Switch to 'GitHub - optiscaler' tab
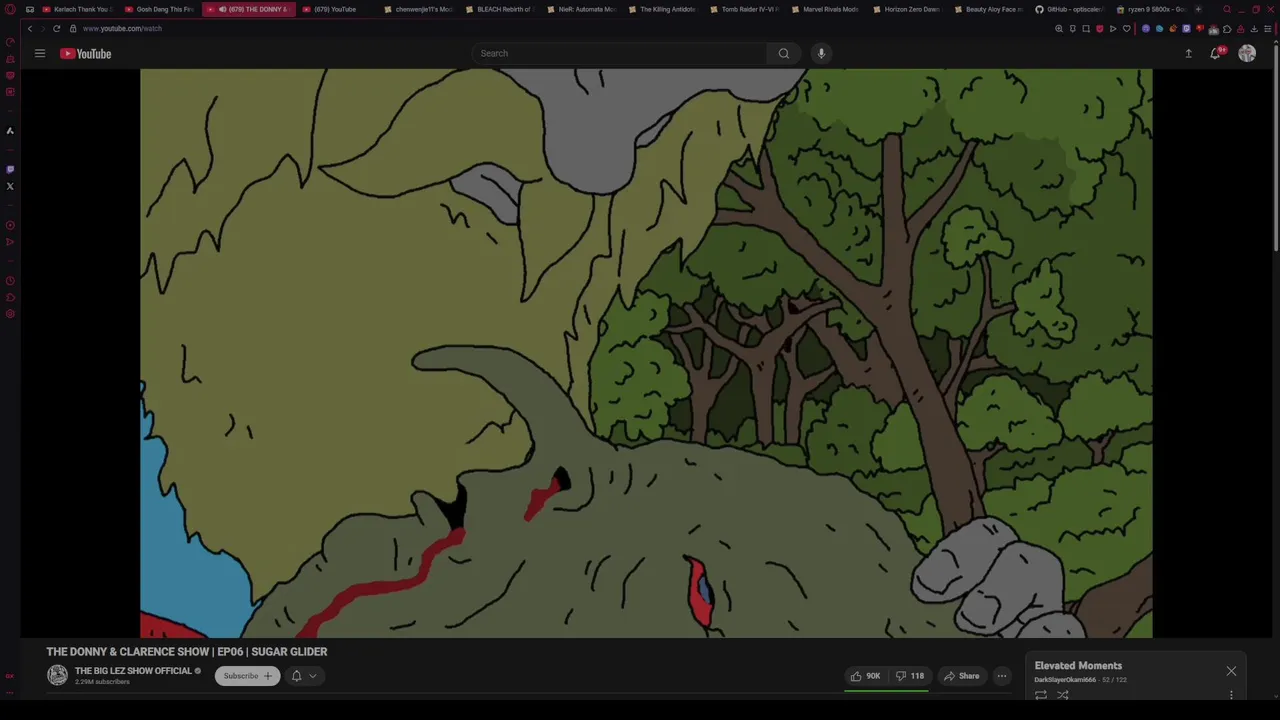Viewport: 1280px width, 720px height. (x=1070, y=9)
